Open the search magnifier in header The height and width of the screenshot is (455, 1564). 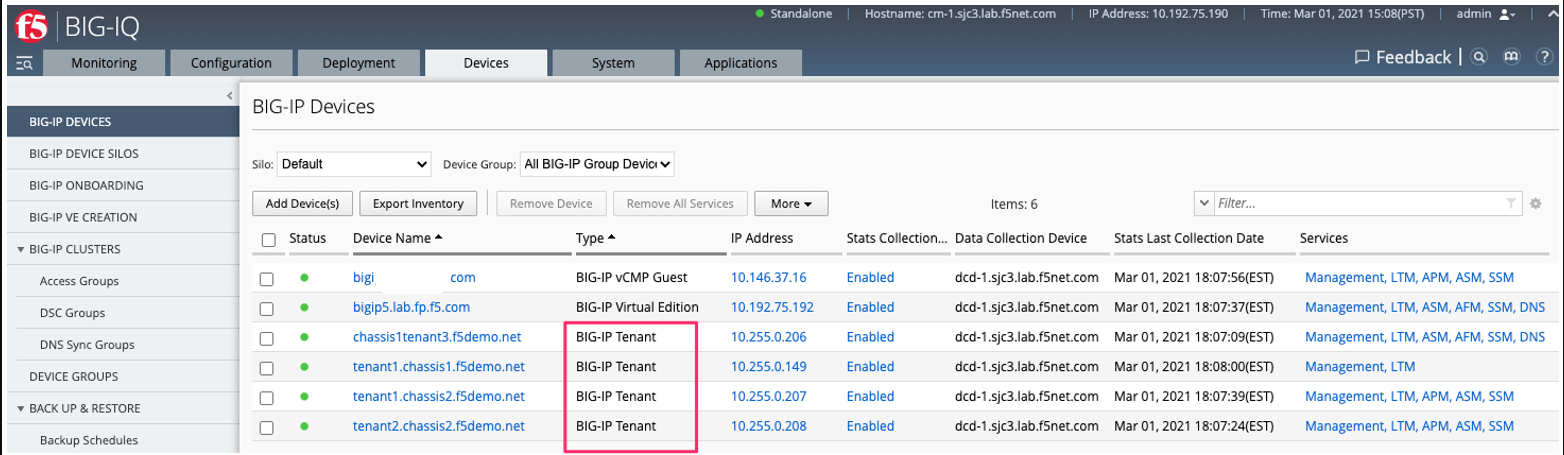(1480, 58)
